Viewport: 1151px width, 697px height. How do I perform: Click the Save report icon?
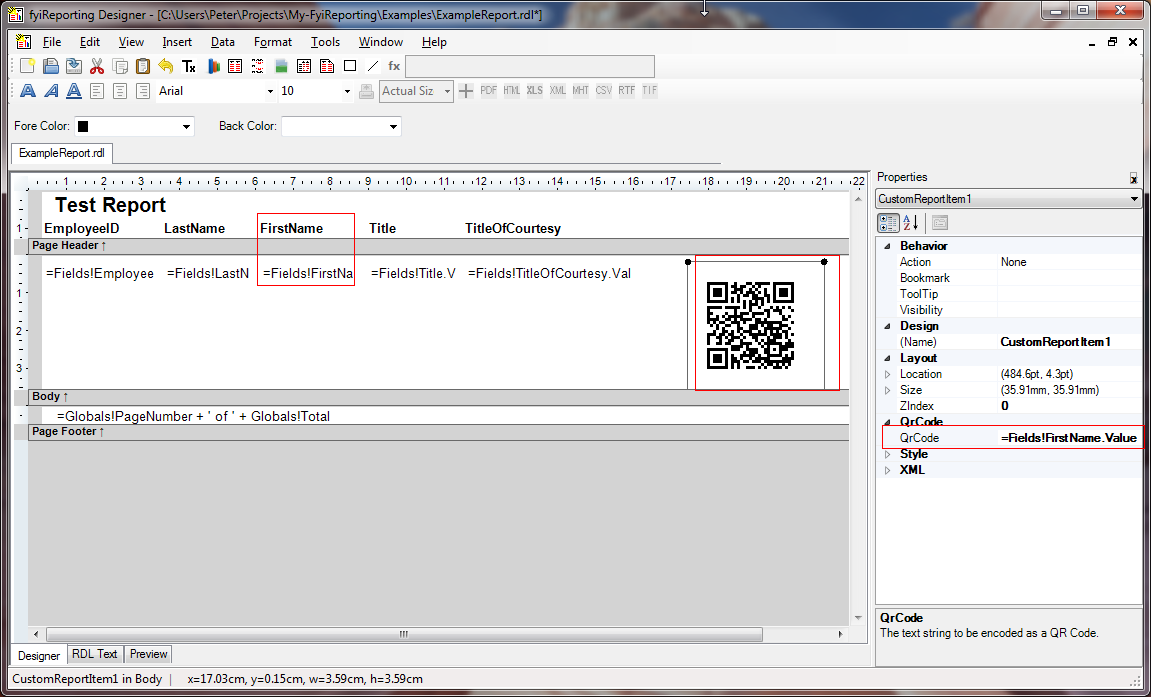(x=73, y=66)
